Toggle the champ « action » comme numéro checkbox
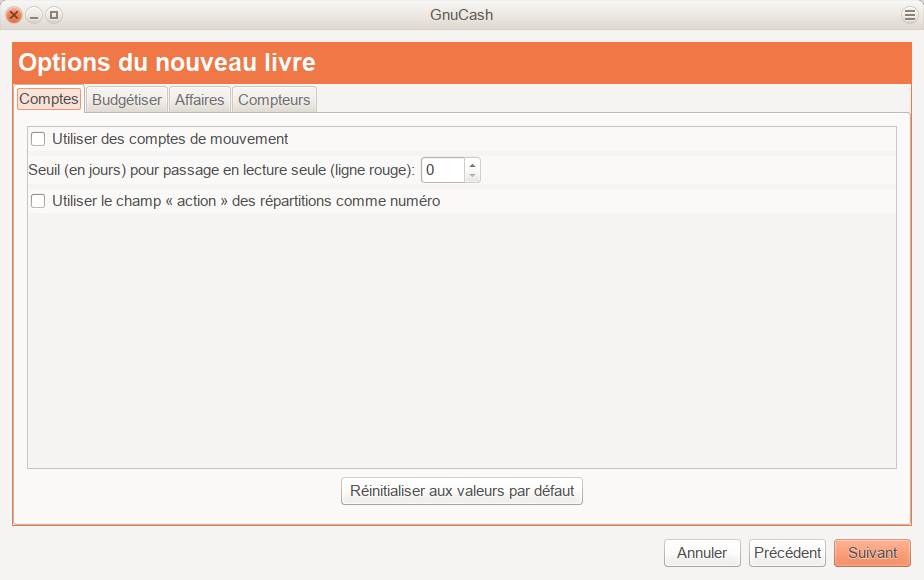The height and width of the screenshot is (580, 924). point(39,201)
